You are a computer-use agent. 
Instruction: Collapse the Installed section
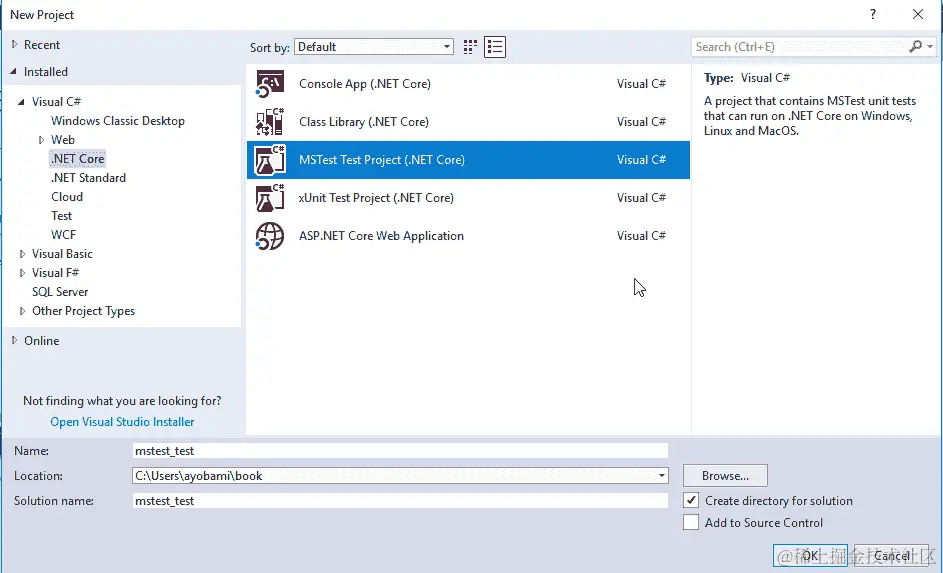point(13,72)
